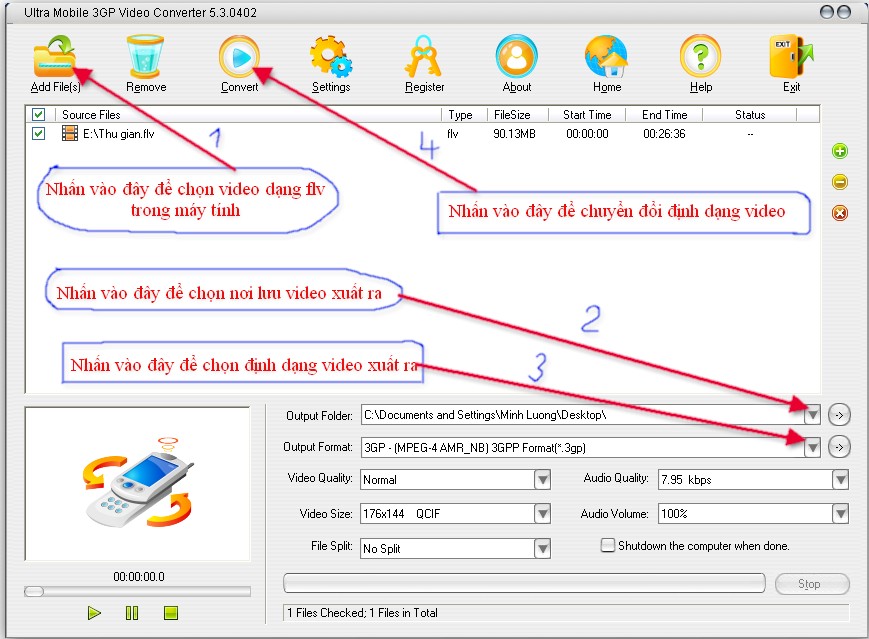Enable Shutdown the computer when done
Image resolution: width=869 pixels, height=639 pixels.
pyautogui.click(x=608, y=545)
